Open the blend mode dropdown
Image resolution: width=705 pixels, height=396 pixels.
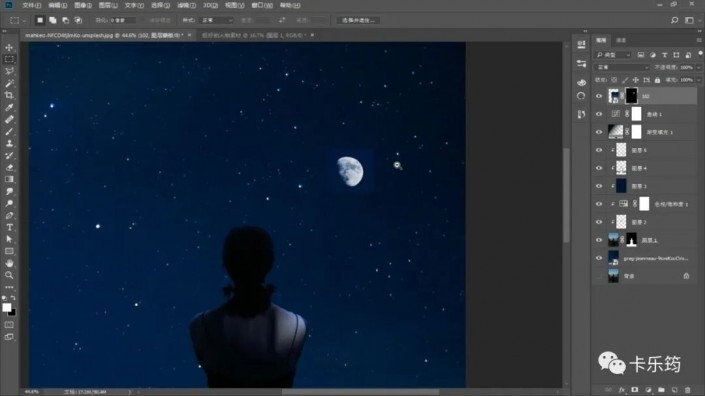click(622, 67)
